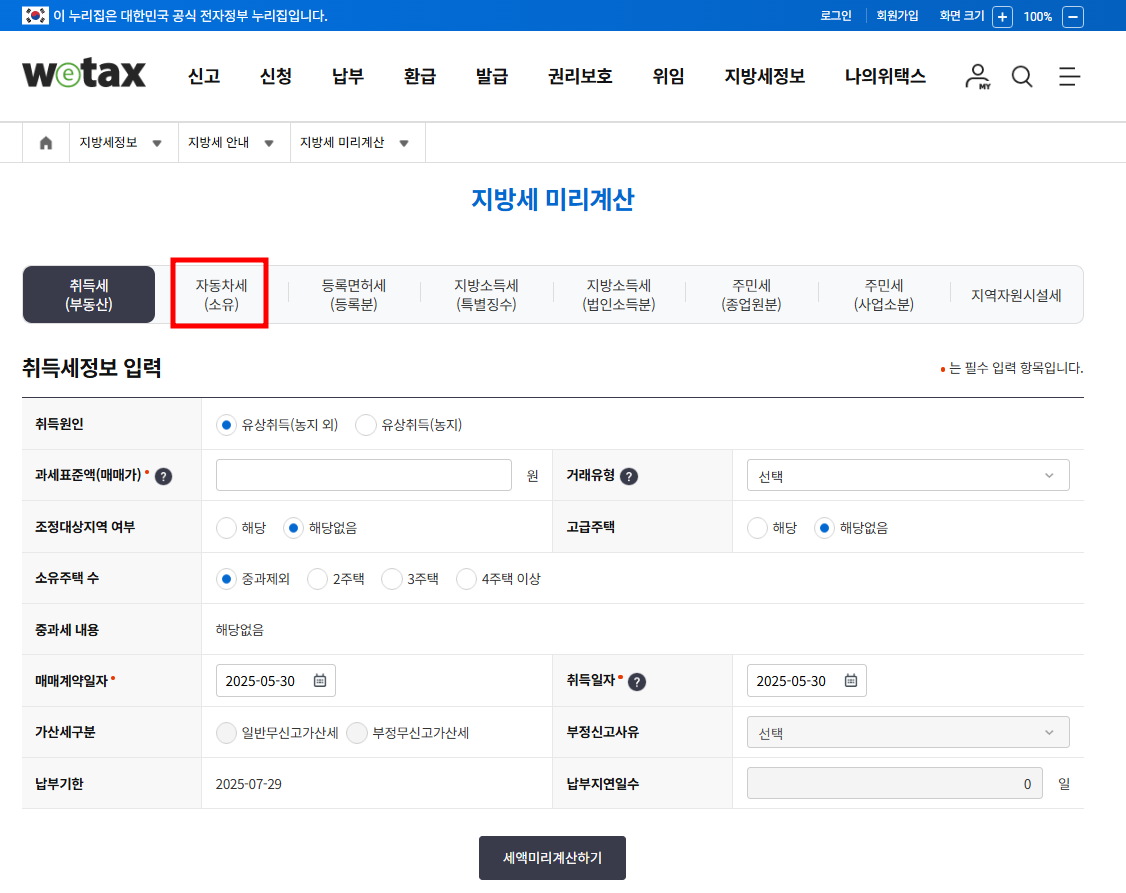The image size is (1126, 893).
Task: Select the 유상취득(농지) radio option
Action: pyautogui.click(x=366, y=424)
